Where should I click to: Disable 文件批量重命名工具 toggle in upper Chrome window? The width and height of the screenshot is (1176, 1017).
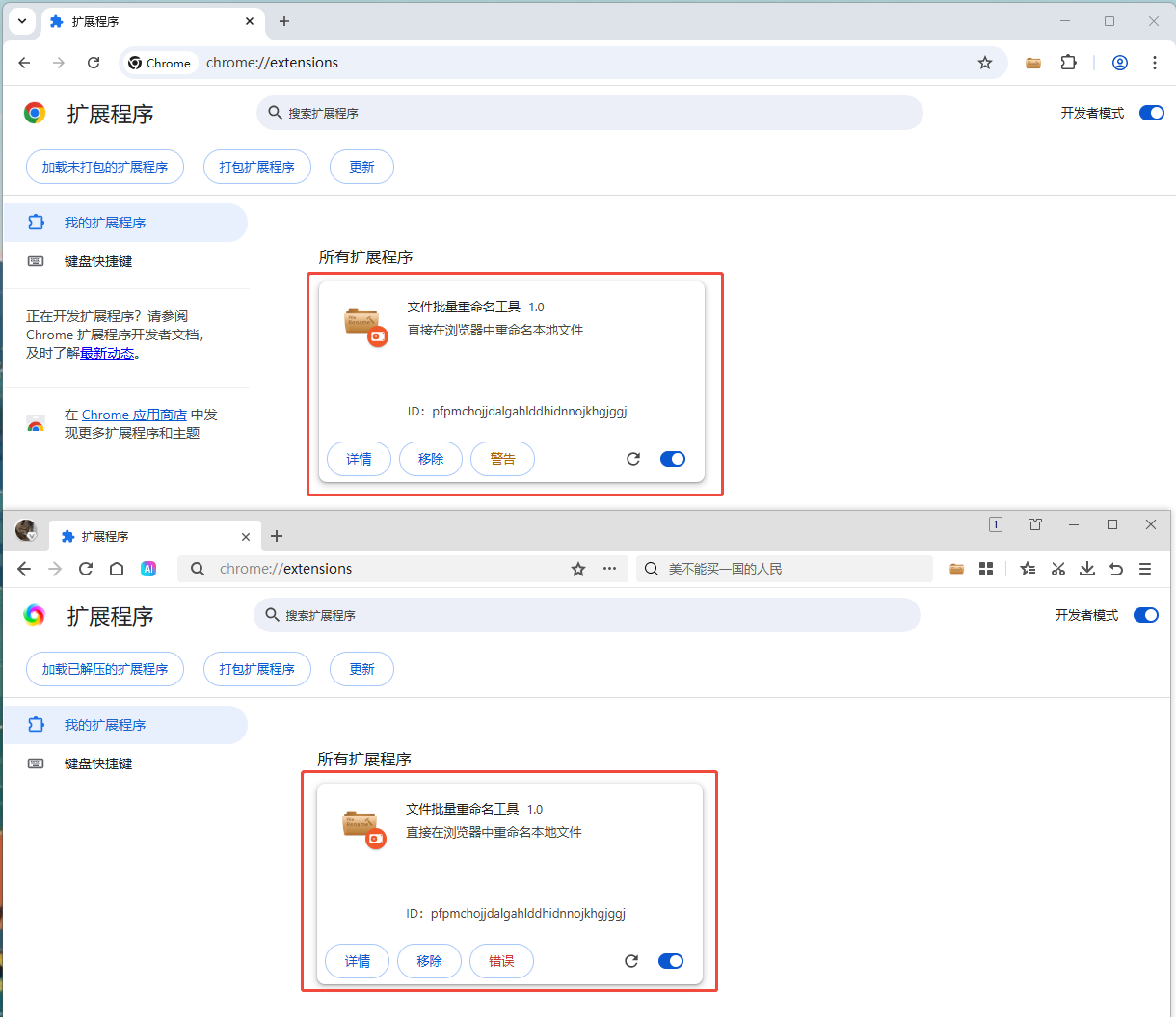673,459
